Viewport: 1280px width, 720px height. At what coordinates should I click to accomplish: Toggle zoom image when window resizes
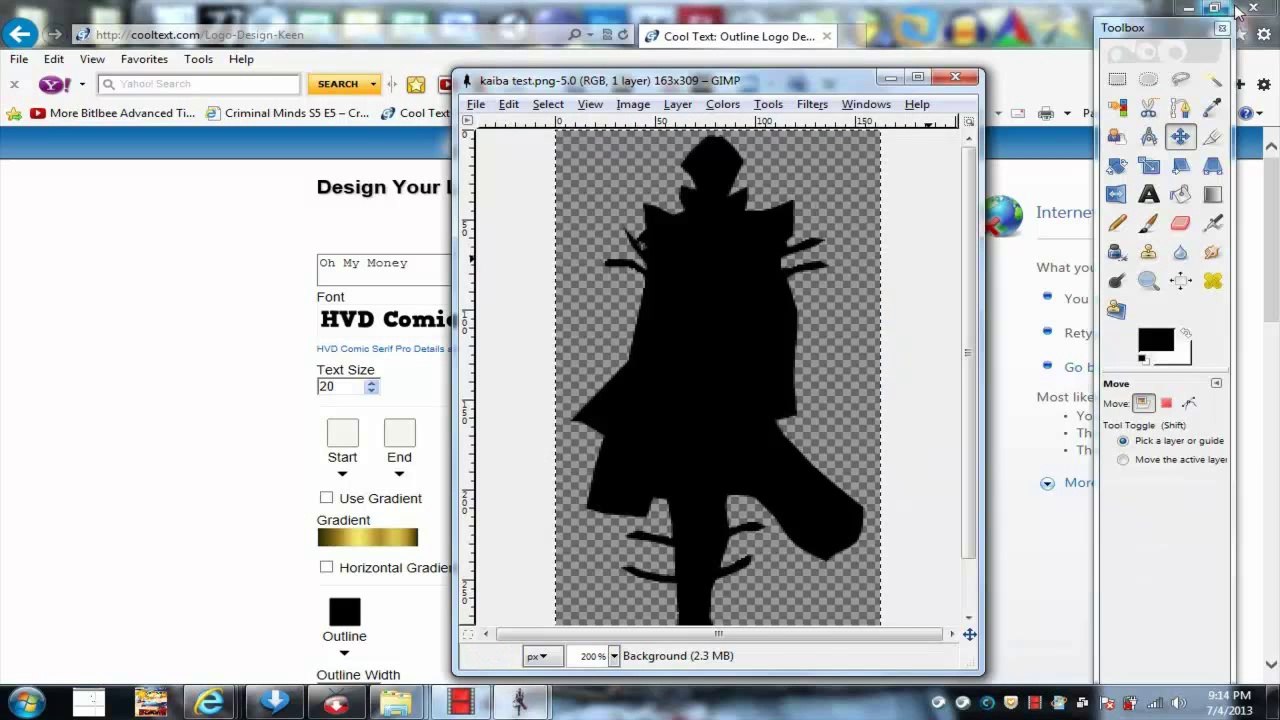pos(968,121)
